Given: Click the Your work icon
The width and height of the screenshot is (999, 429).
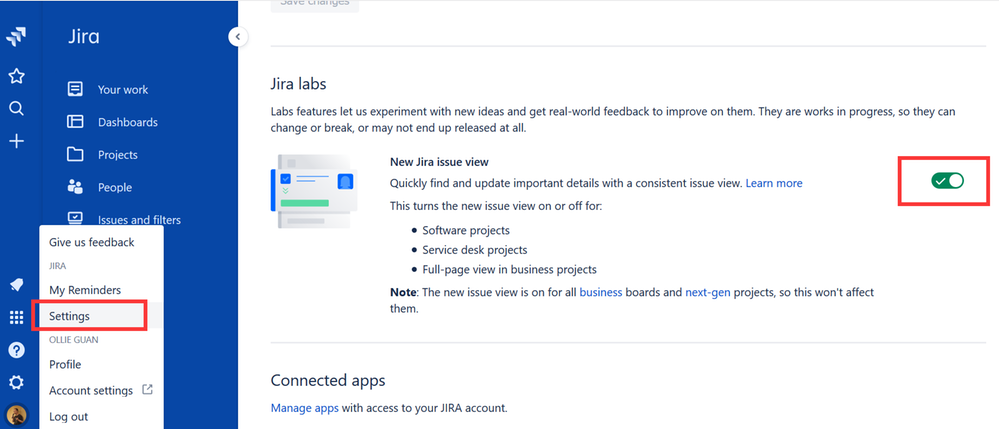Looking at the screenshot, I should pos(75,89).
